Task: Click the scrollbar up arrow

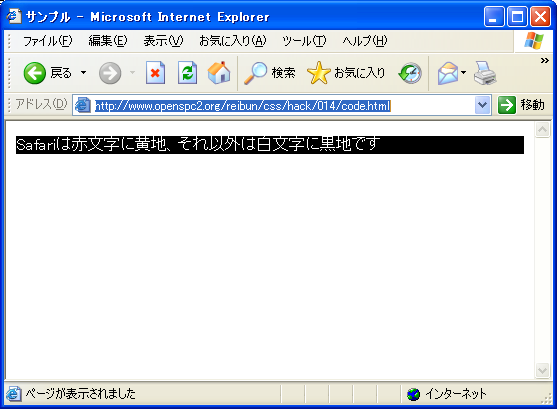Action: pos(542,130)
